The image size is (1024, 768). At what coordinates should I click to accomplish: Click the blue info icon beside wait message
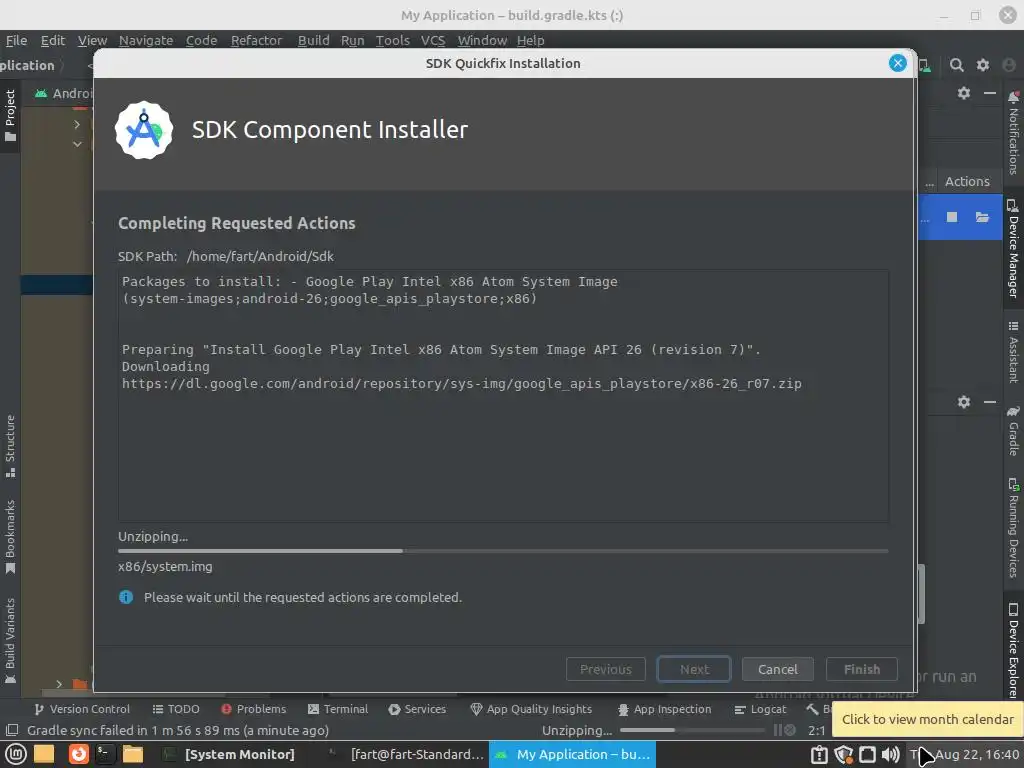[126, 597]
